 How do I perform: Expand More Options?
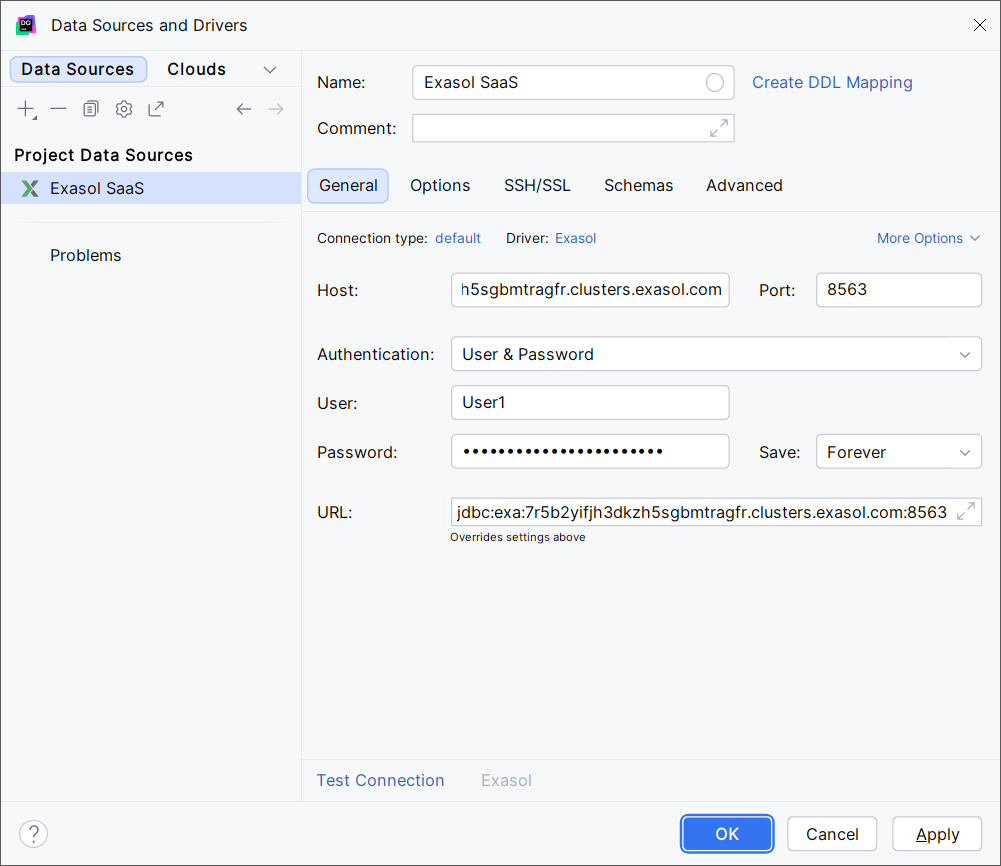tap(927, 238)
